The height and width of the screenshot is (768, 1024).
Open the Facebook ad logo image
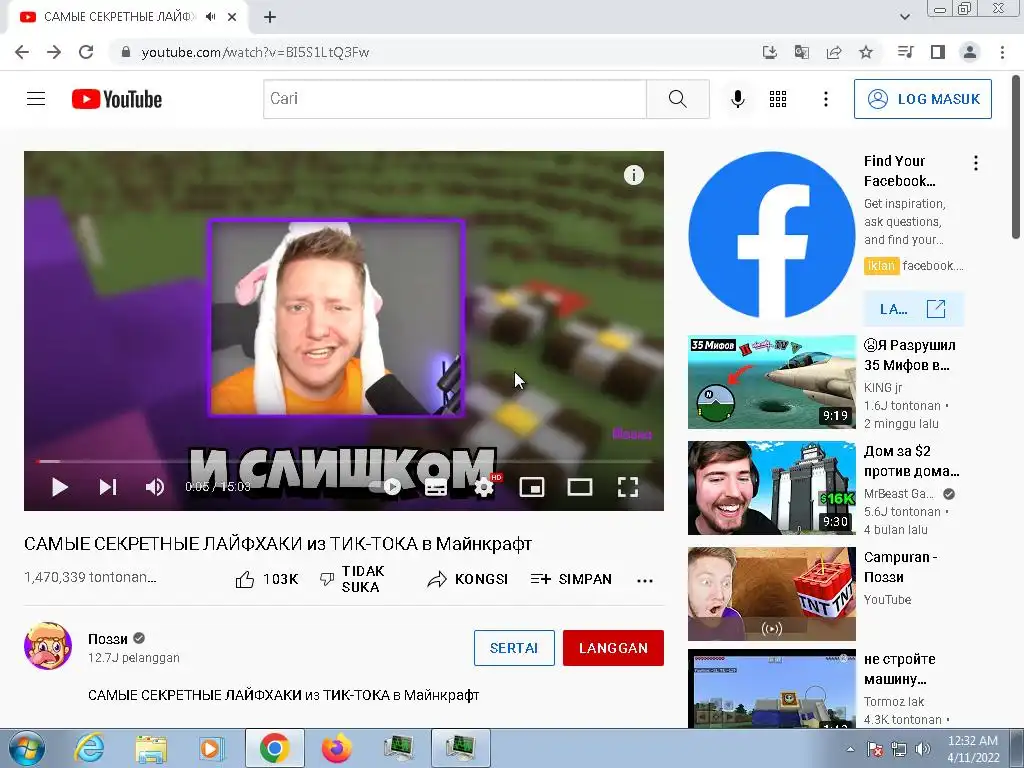coord(771,235)
